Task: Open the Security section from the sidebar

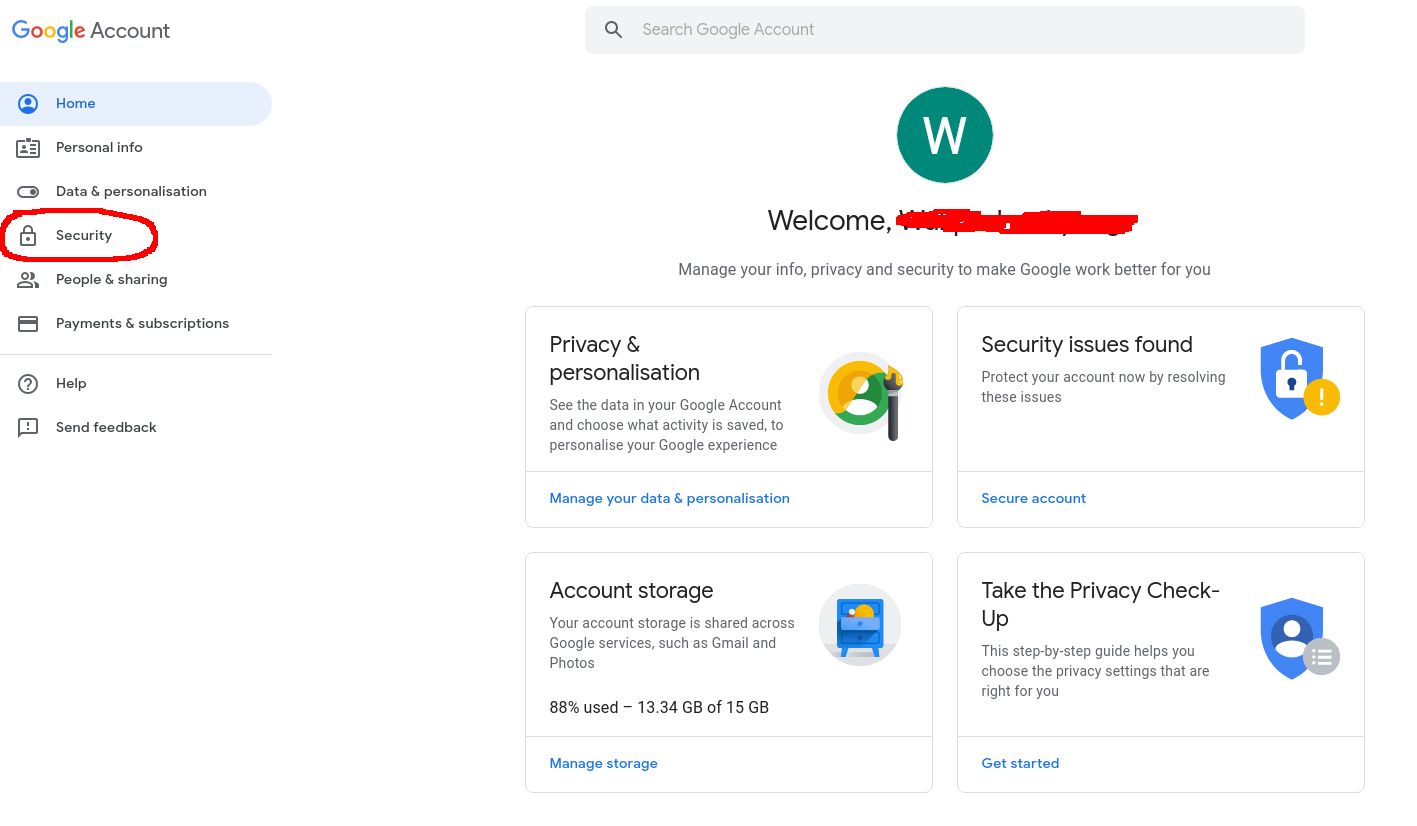Action: tap(84, 234)
